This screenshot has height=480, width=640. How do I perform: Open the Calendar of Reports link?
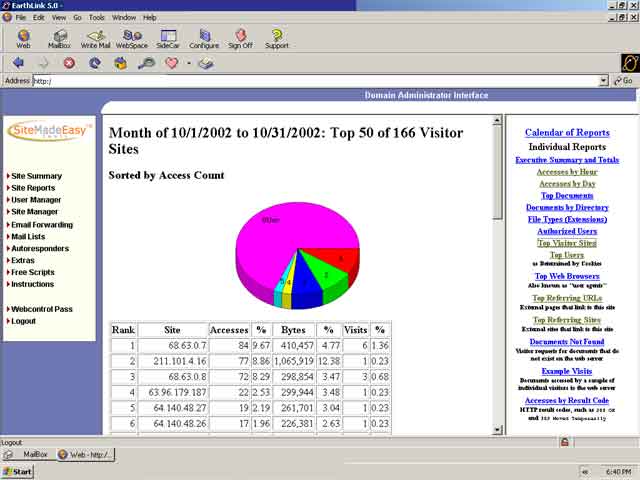pyautogui.click(x=567, y=132)
